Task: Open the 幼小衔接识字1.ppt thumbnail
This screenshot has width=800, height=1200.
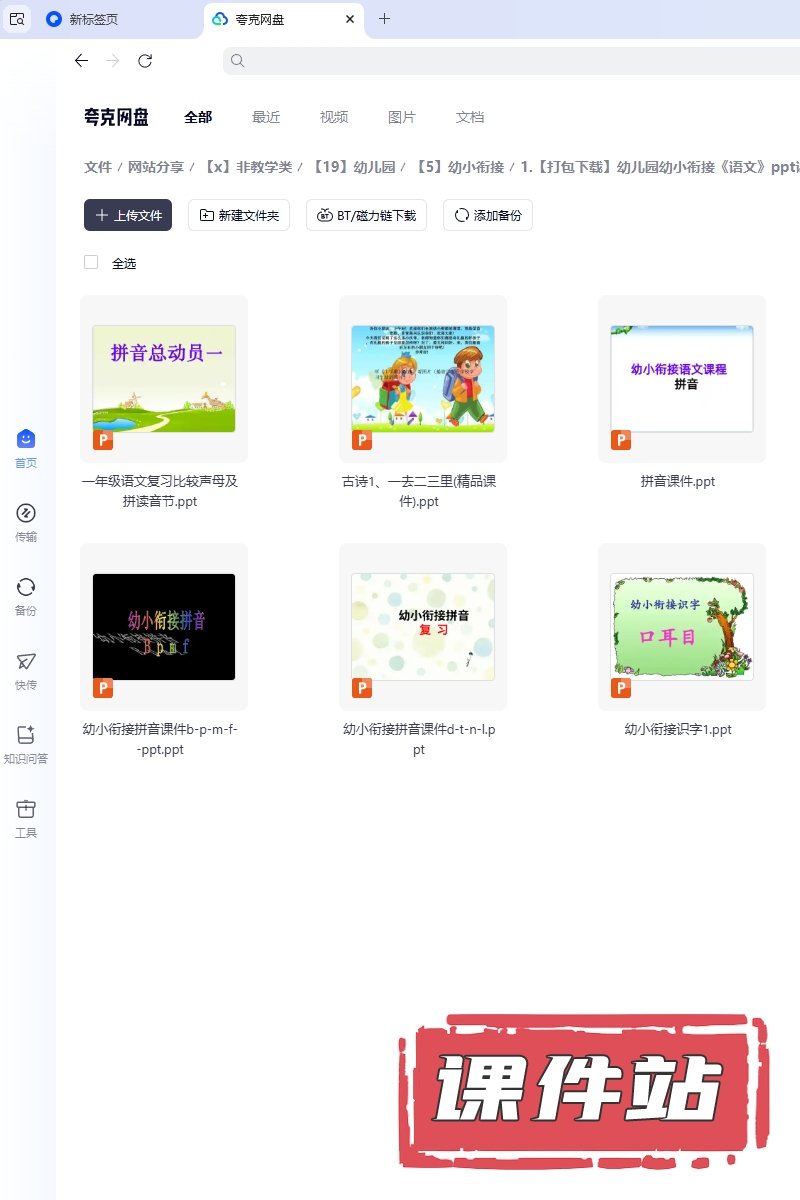Action: point(681,627)
